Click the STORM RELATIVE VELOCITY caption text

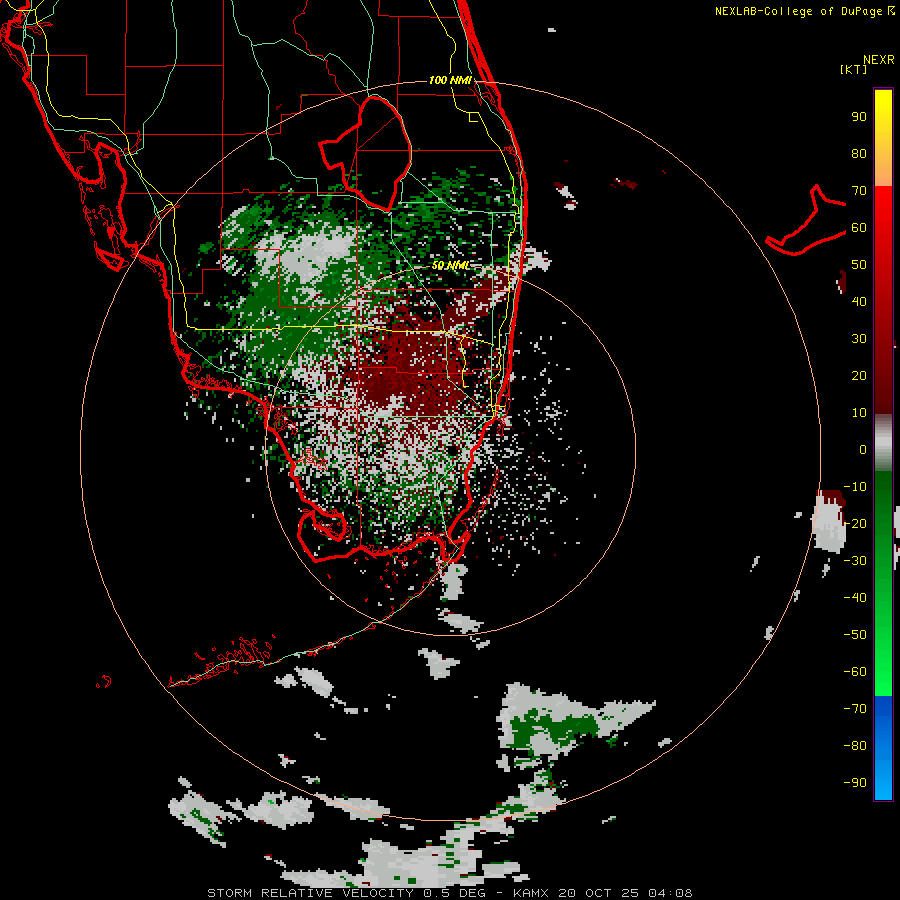pos(310,893)
